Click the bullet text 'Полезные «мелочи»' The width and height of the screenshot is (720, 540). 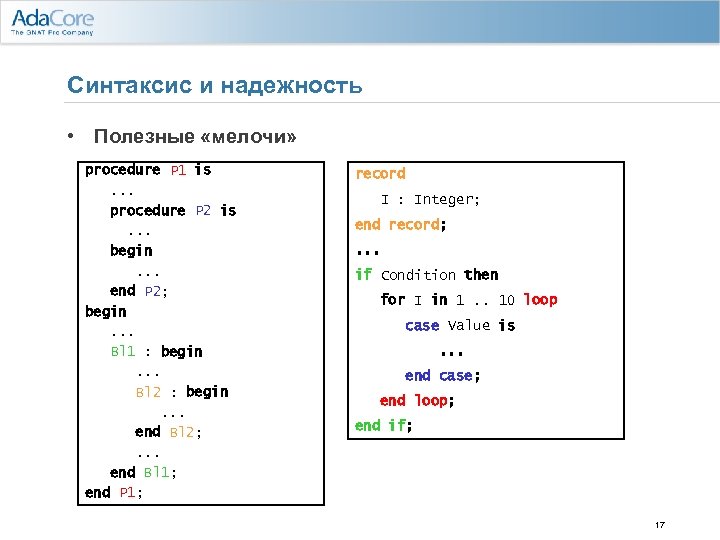point(195,137)
